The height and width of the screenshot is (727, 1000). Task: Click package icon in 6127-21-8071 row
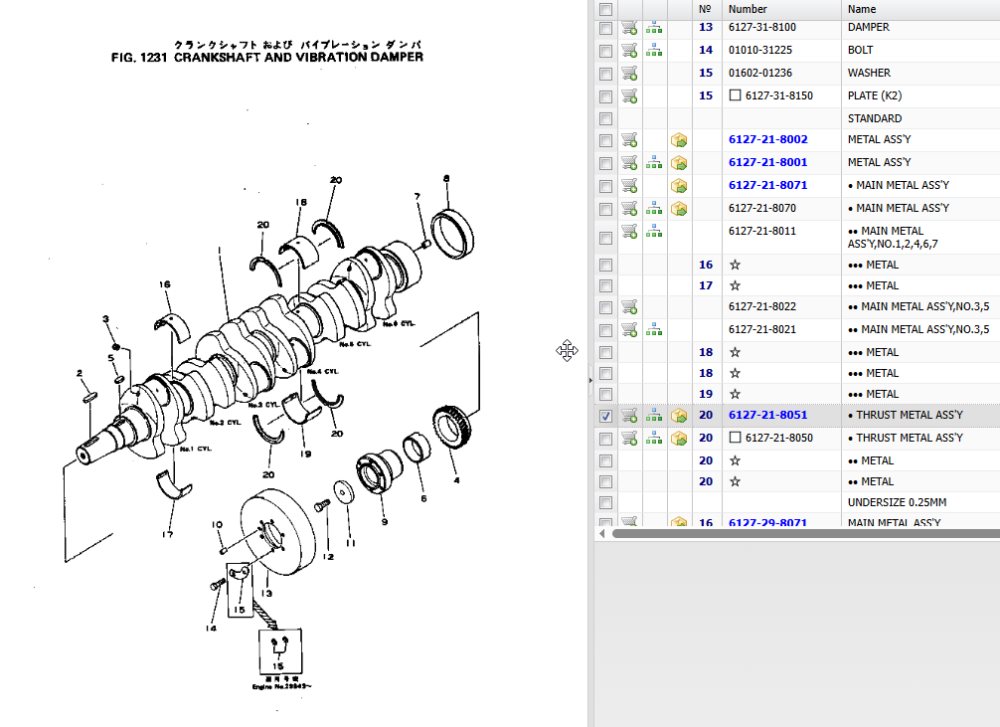click(x=679, y=186)
